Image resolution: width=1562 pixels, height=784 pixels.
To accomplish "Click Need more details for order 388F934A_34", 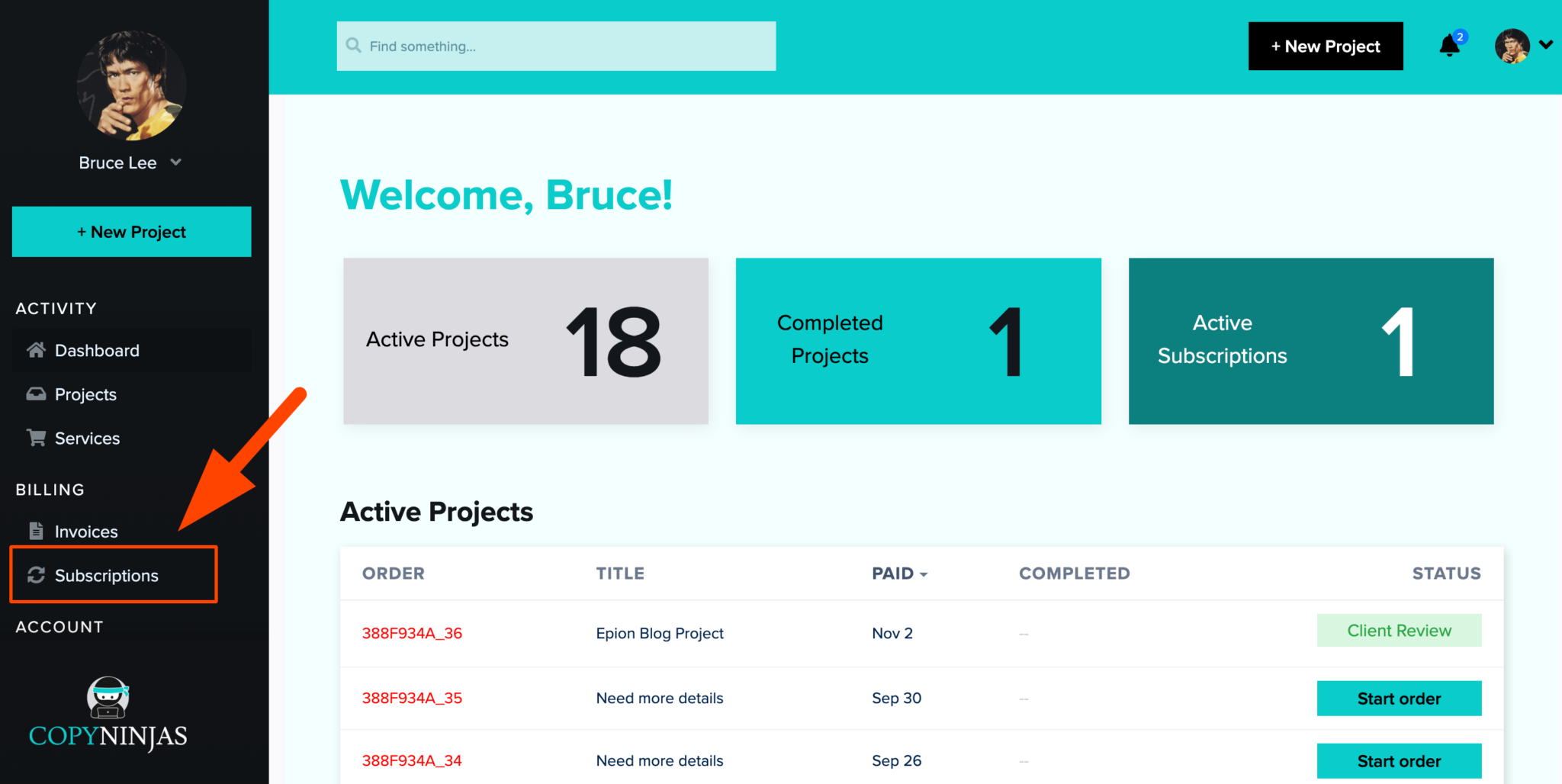I will coord(660,760).
